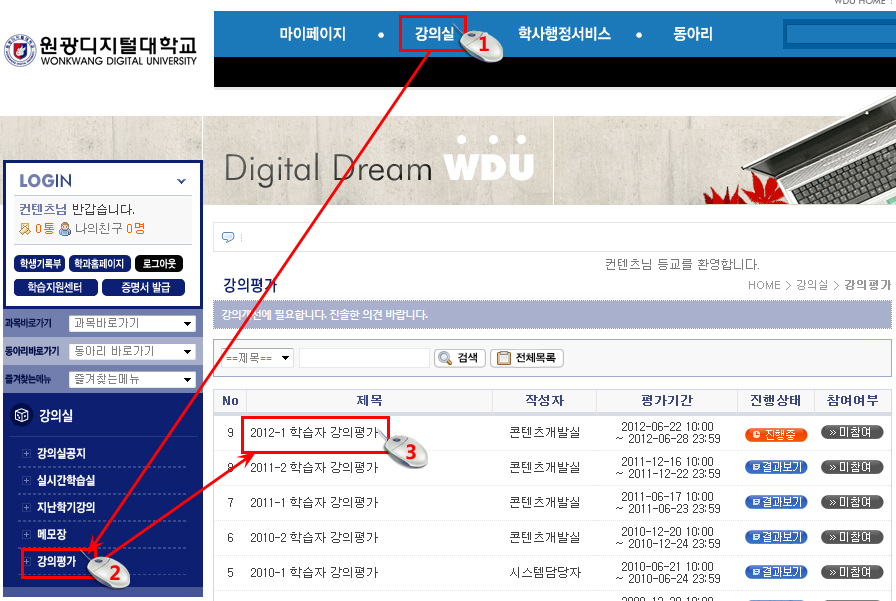Collapse the LOGIN panel chevron
The image size is (896, 601).
tap(181, 182)
